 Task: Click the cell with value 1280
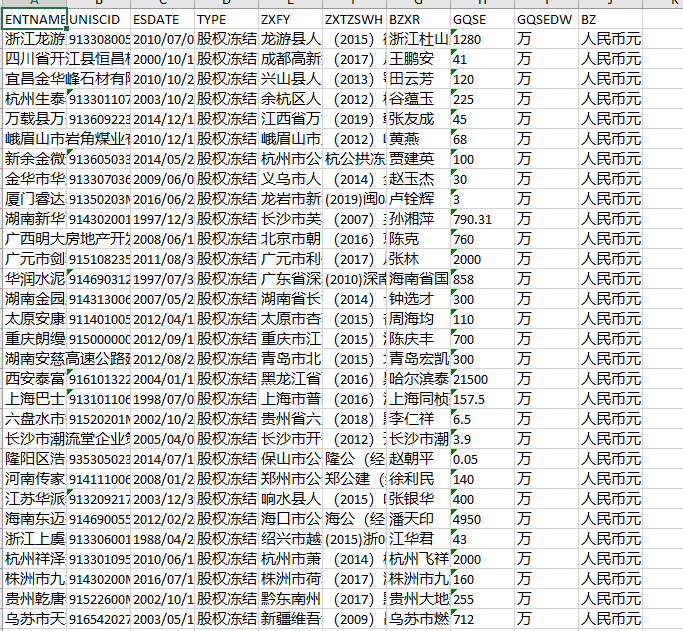[483, 39]
